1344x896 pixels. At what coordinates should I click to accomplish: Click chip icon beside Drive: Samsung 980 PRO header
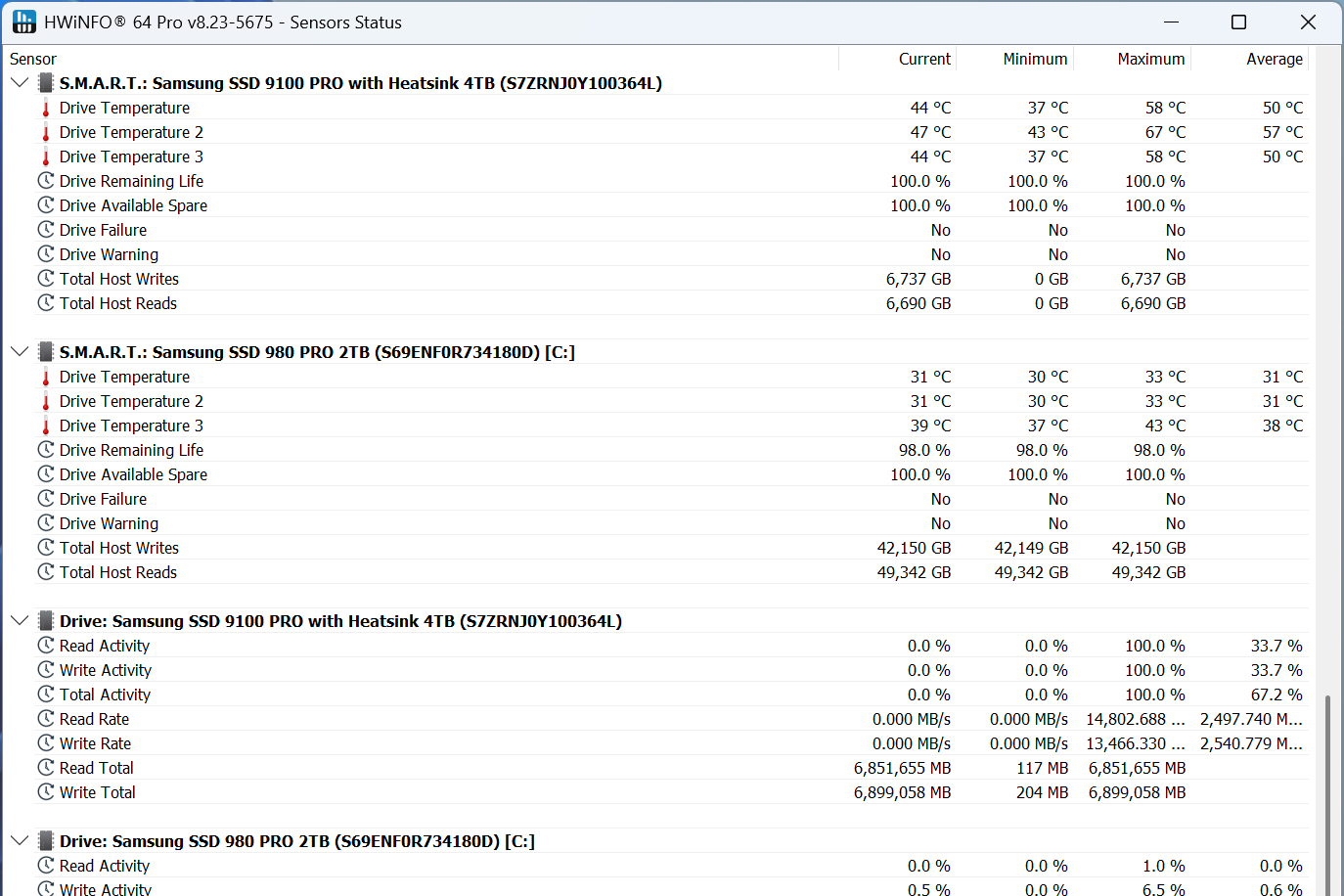pos(45,841)
